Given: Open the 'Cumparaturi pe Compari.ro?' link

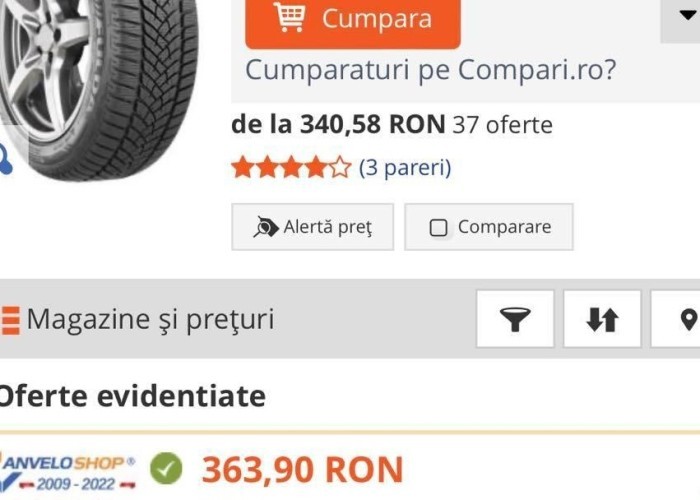Looking at the screenshot, I should click(x=430, y=70).
